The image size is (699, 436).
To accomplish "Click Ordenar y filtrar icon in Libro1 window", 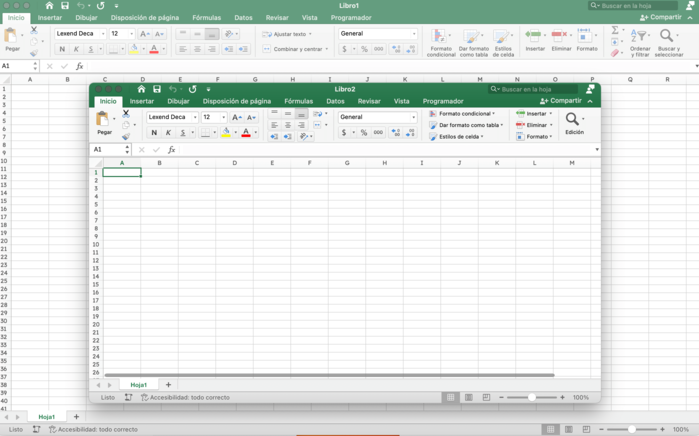I will click(640, 36).
